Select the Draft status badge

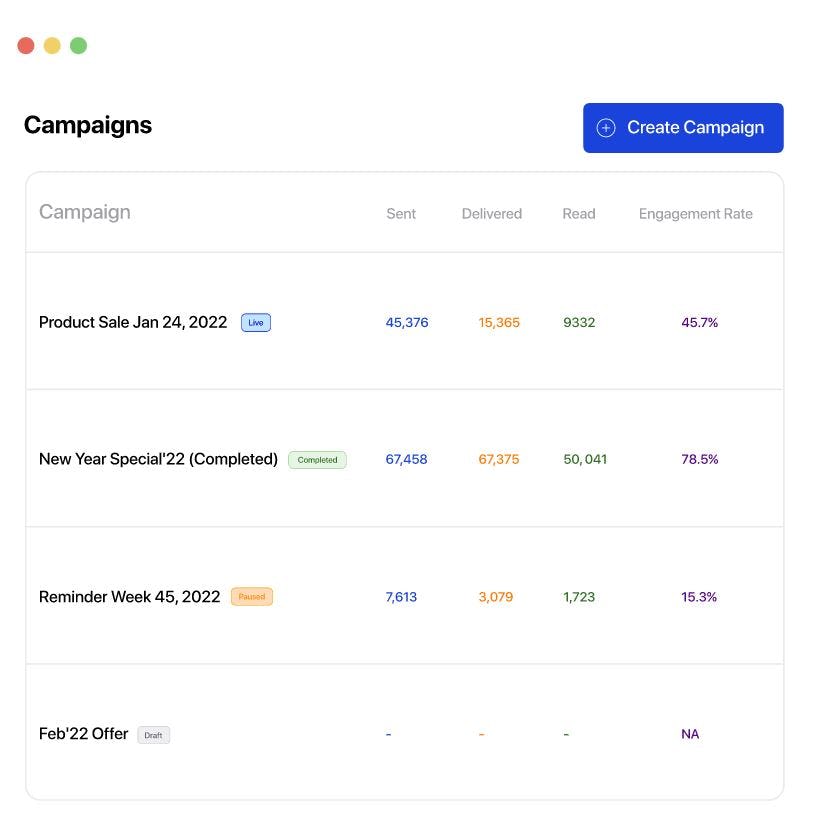154,733
